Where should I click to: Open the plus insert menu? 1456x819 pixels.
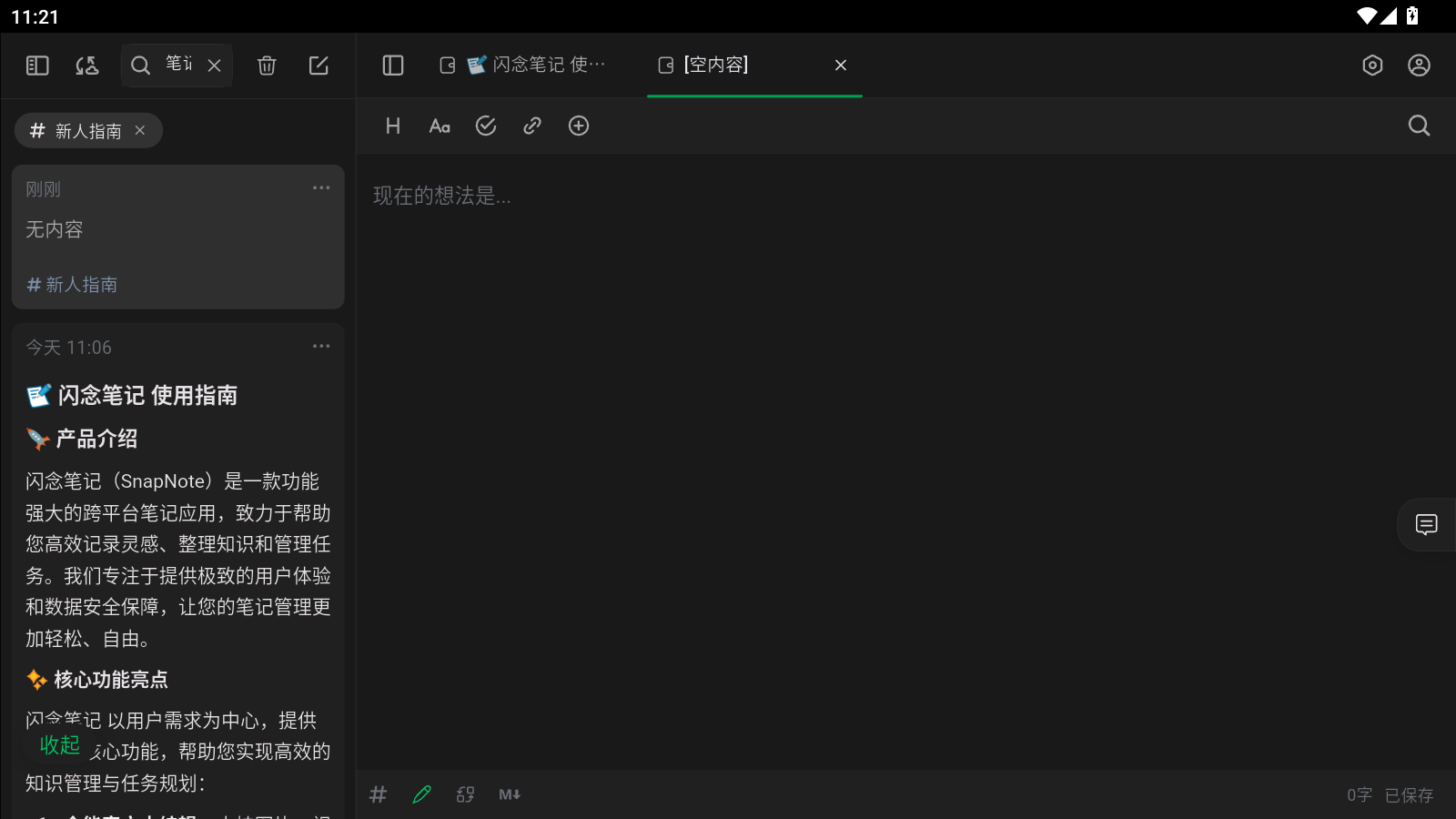point(579,126)
